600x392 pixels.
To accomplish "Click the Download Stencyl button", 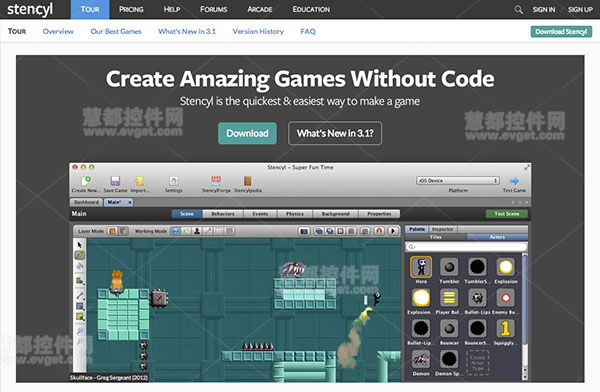I will point(561,31).
